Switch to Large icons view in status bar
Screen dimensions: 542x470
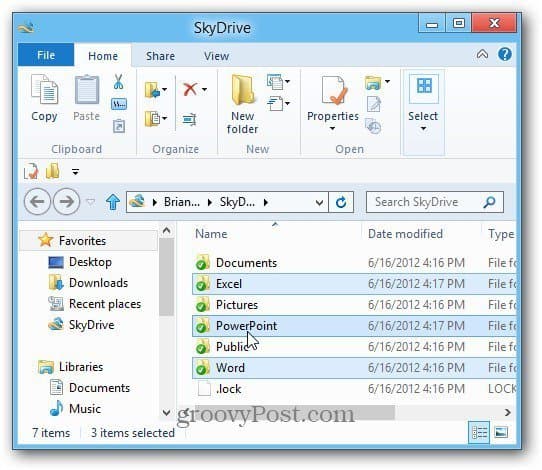tap(501, 432)
